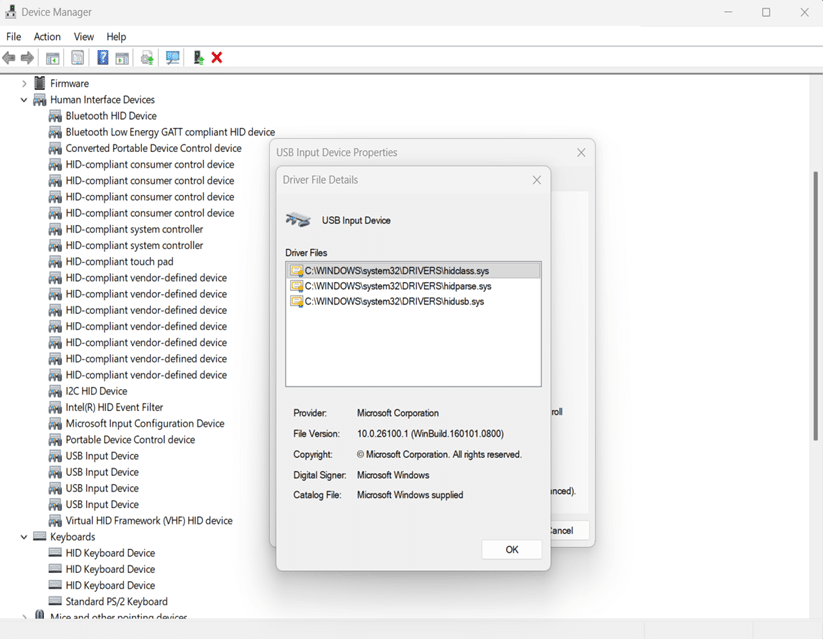Open the Action menu

(x=47, y=37)
